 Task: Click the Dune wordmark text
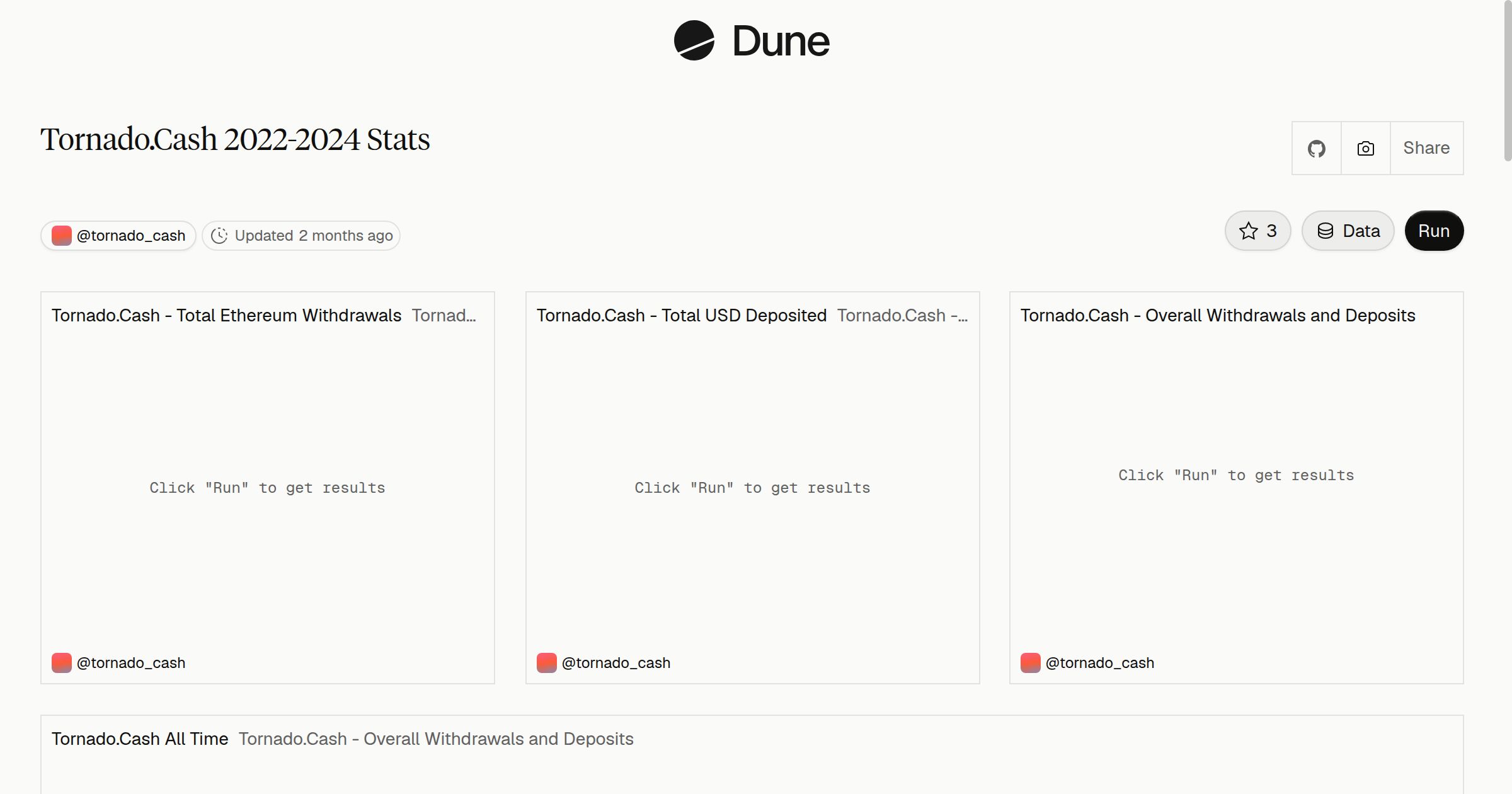coord(781,41)
